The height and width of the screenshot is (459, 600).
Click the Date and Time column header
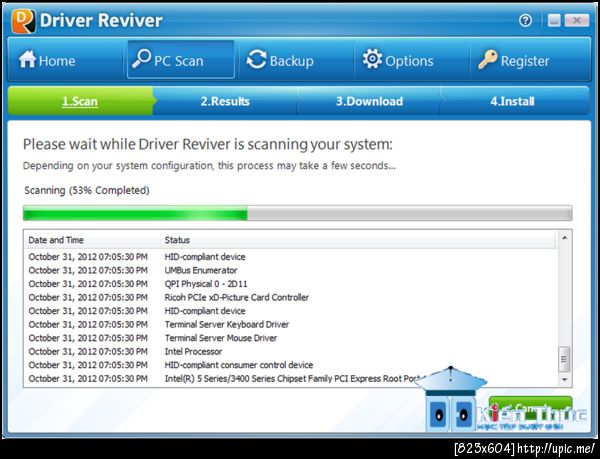pyautogui.click(x=92, y=240)
